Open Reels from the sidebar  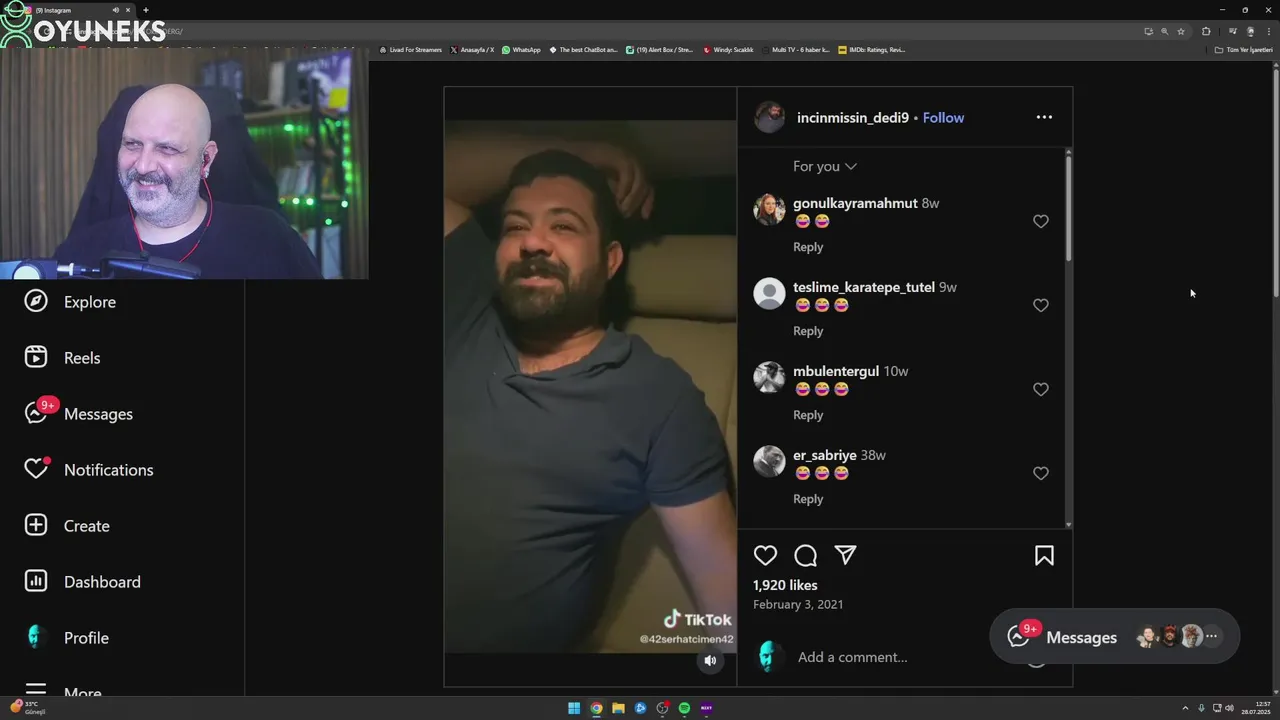pos(62,358)
